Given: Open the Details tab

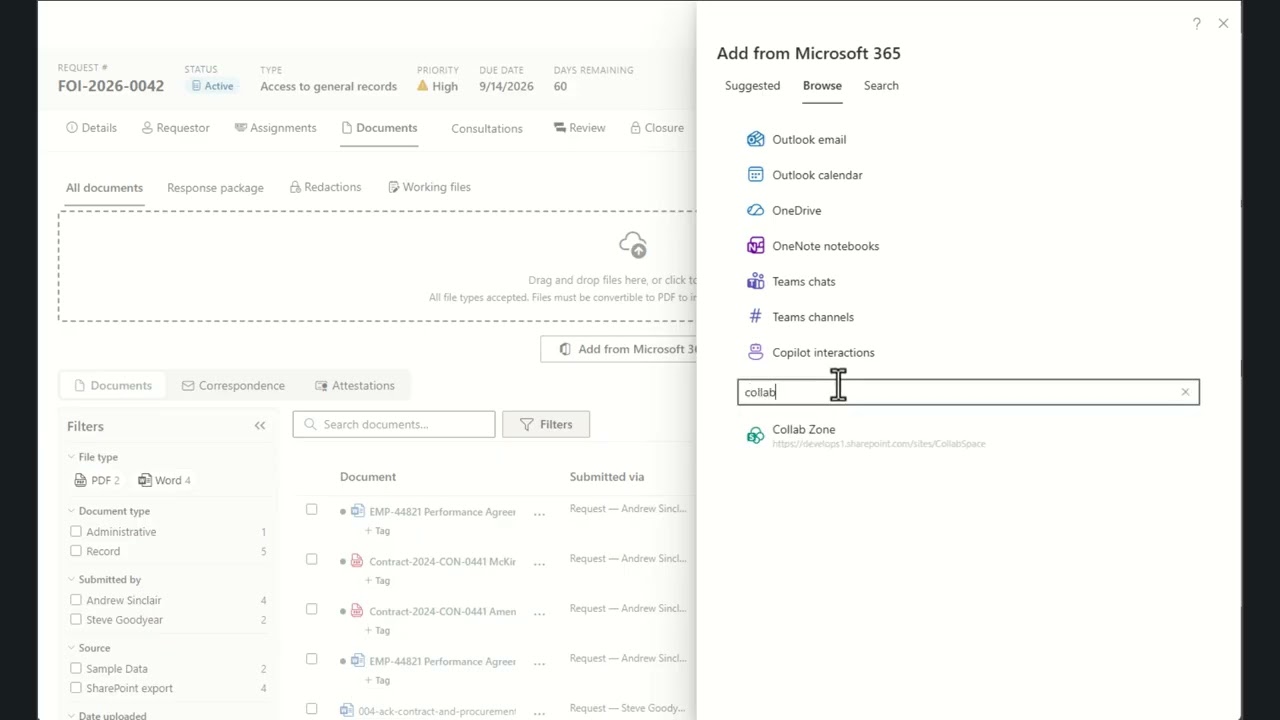Looking at the screenshot, I should pos(91,128).
